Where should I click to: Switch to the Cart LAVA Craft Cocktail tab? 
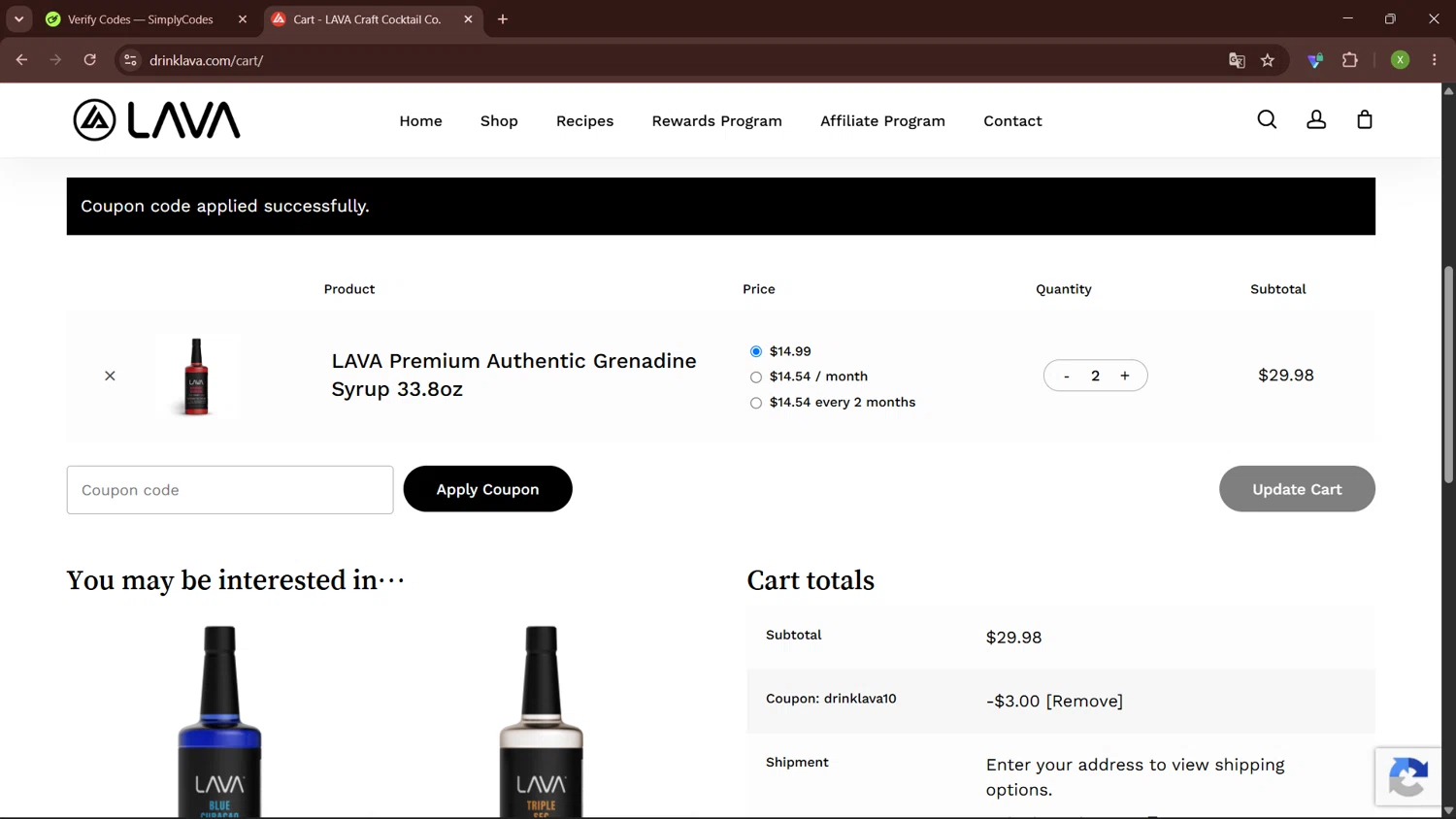coord(372,19)
